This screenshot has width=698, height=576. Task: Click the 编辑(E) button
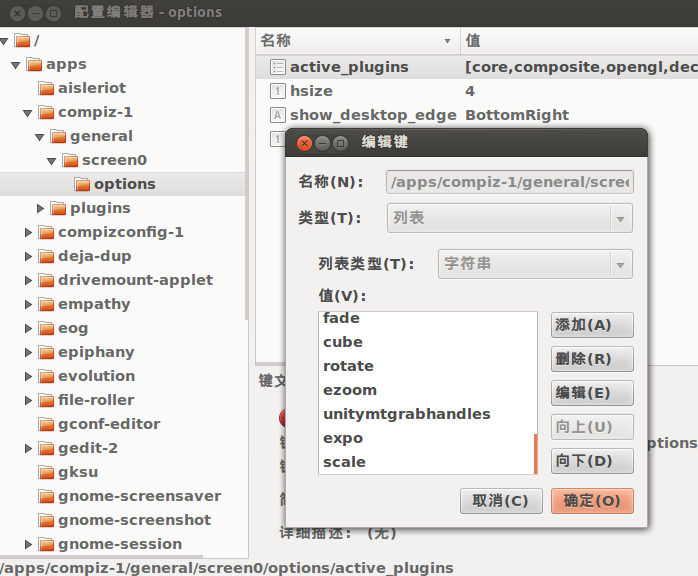592,393
